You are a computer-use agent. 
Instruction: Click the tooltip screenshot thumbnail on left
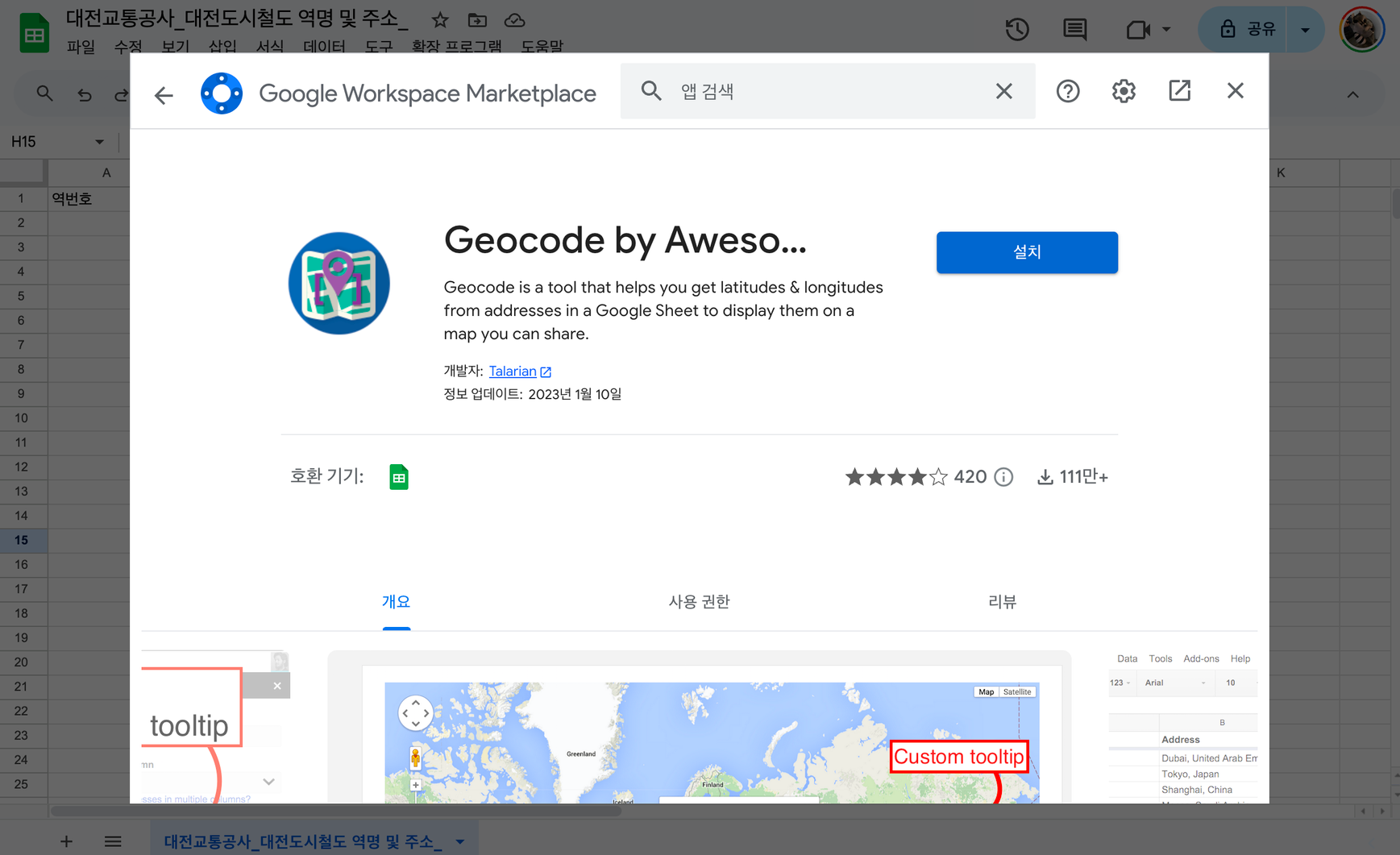(216, 727)
